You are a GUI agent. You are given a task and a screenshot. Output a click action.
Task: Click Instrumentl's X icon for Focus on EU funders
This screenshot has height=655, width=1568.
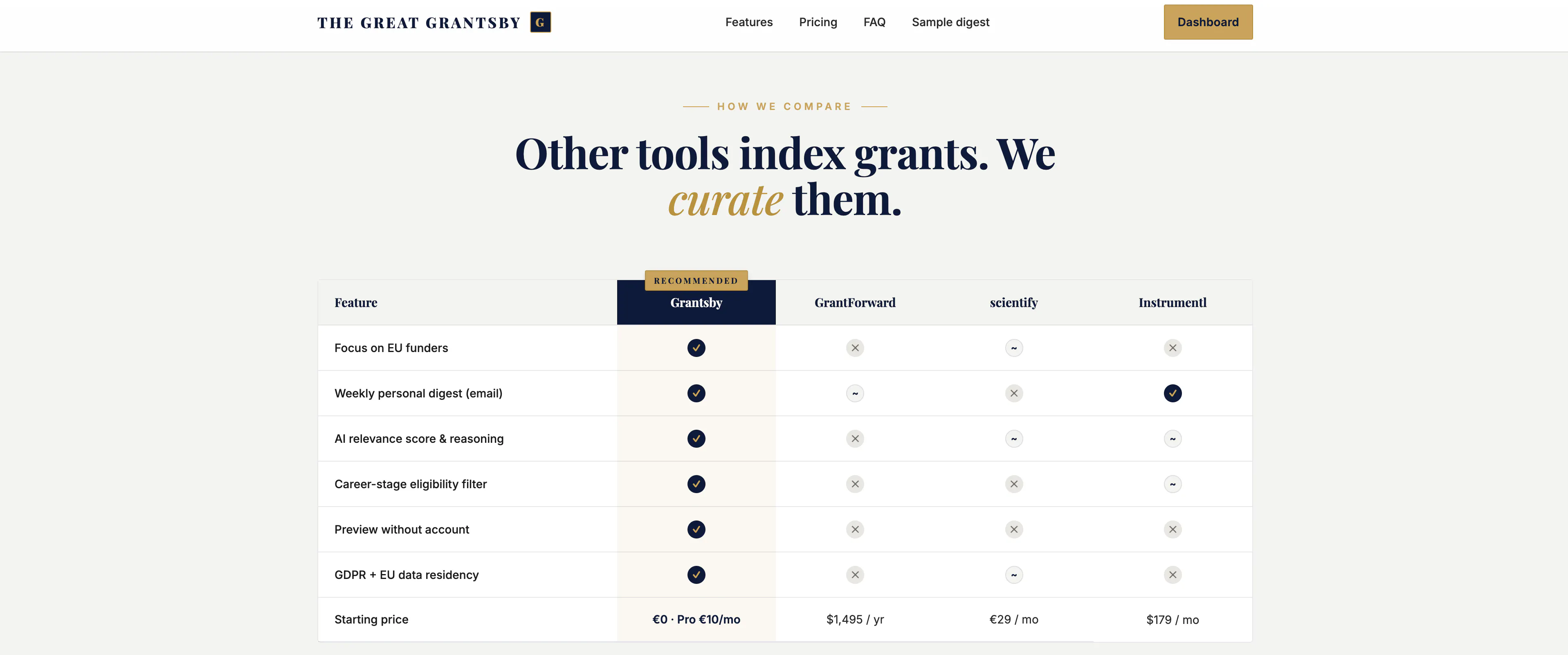point(1173,348)
